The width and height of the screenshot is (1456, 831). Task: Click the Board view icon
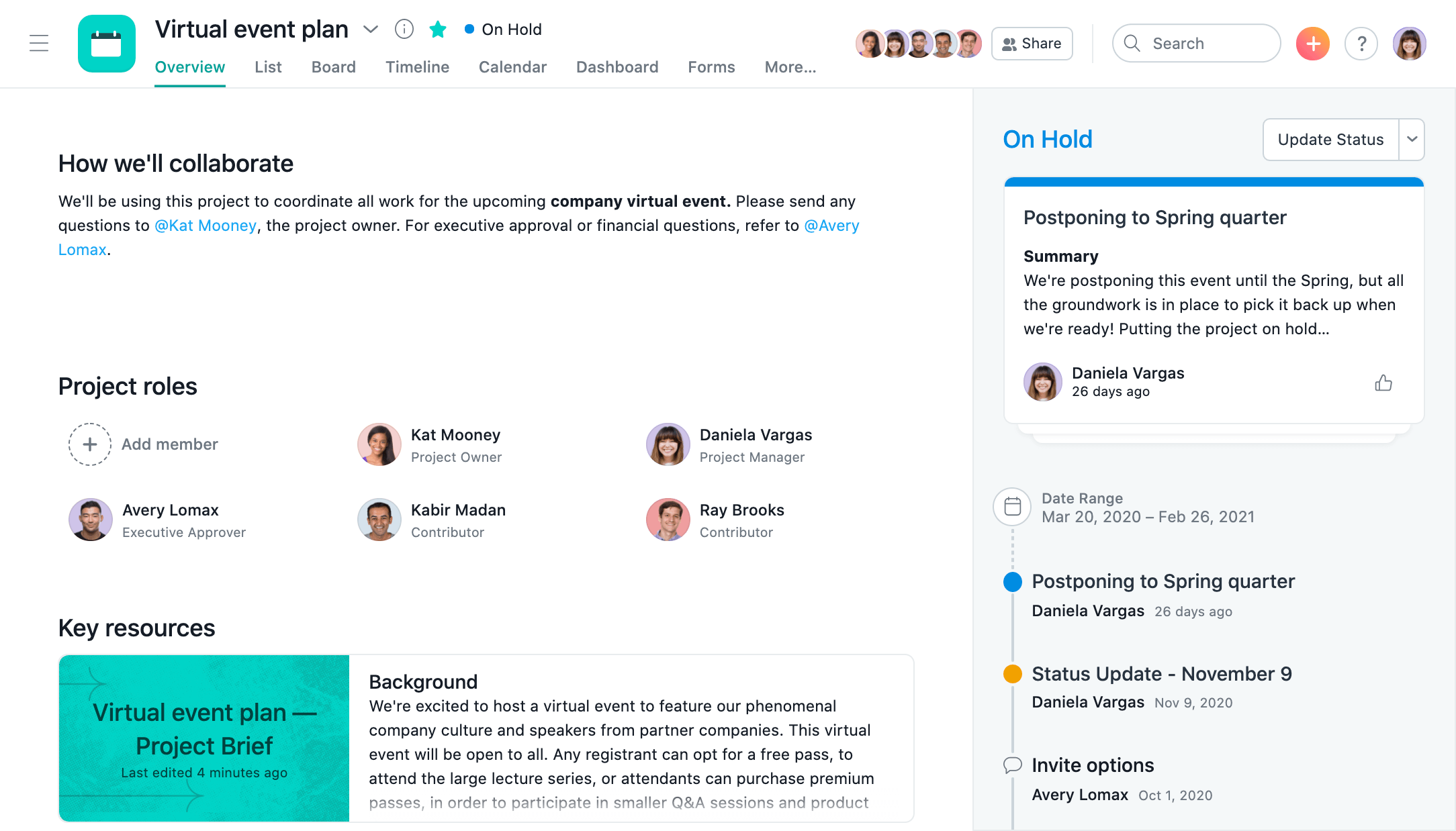(333, 67)
